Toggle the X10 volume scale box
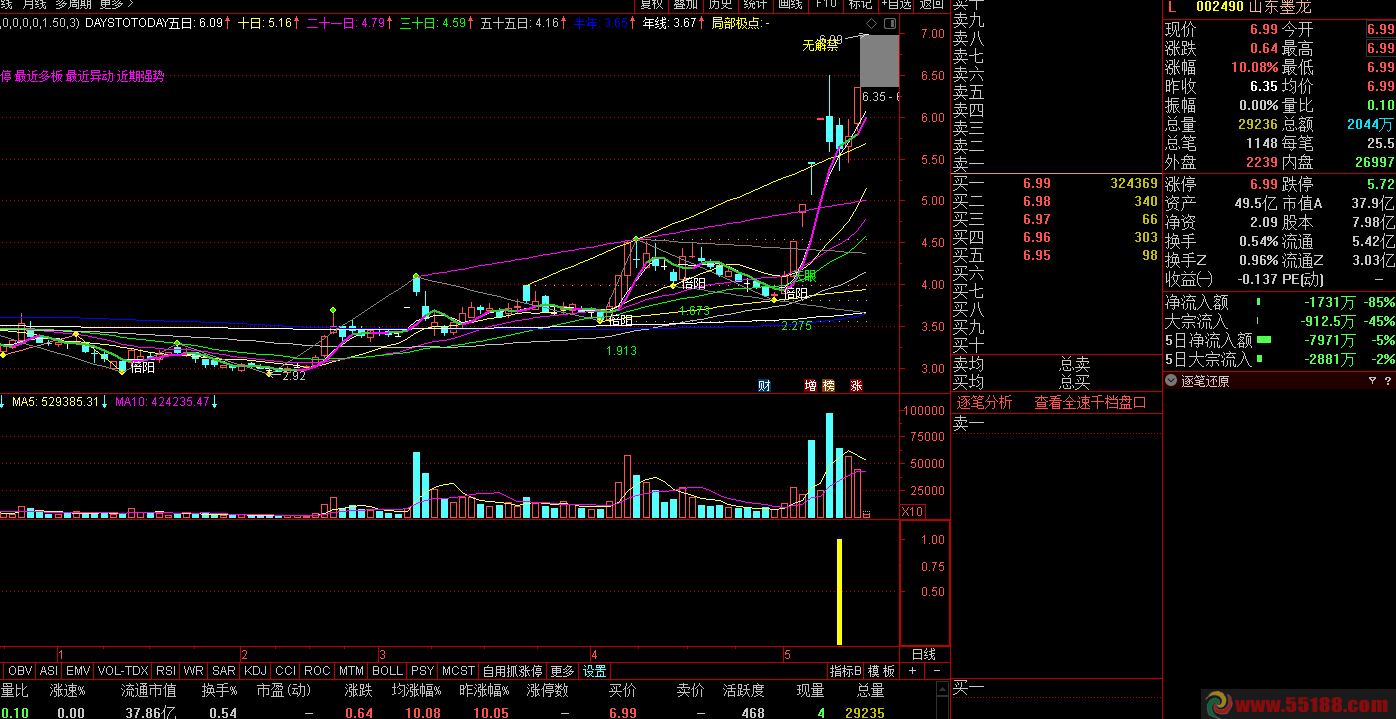The image size is (1396, 719). 912,512
